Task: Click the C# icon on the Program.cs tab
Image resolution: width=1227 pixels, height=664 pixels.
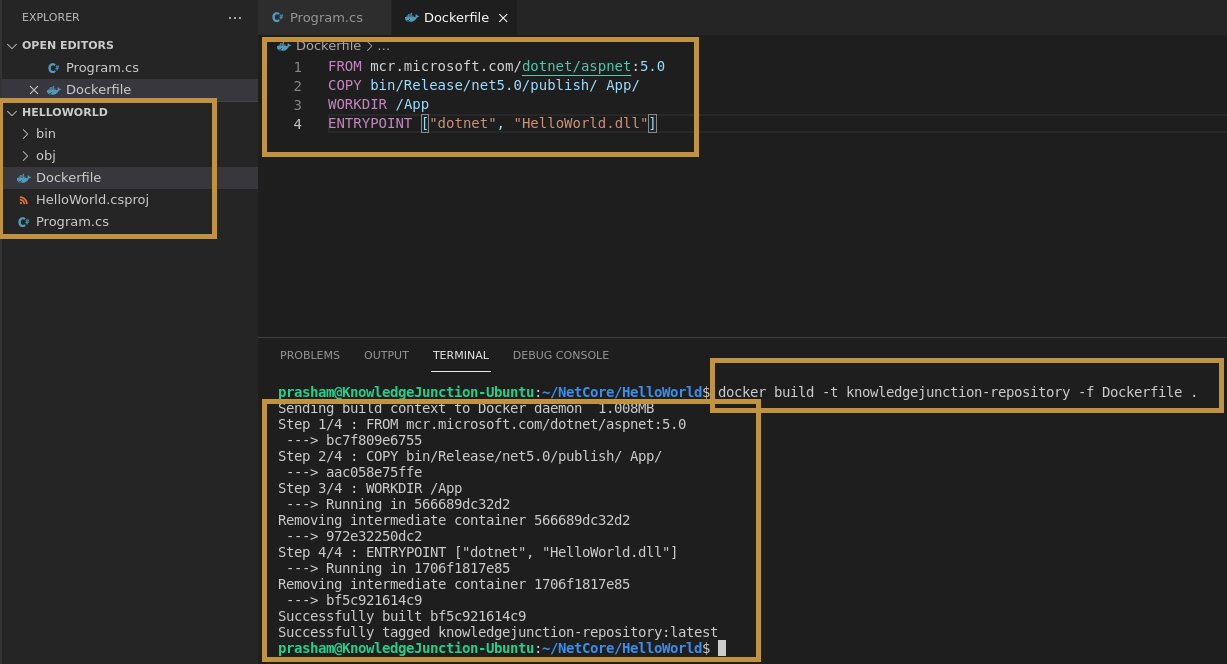Action: coord(278,17)
